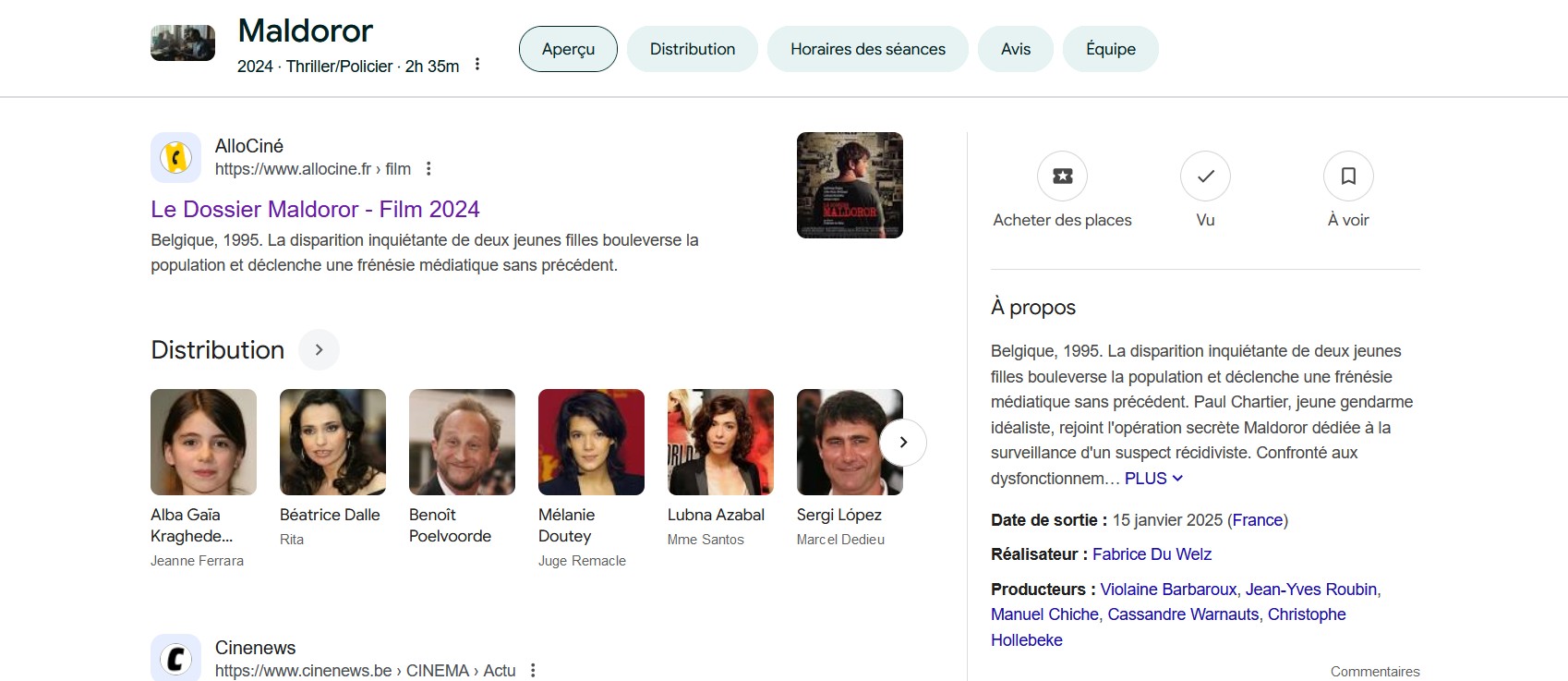The image size is (1568, 681).
Task: Open producer Violaine Barbaroux link
Action: (x=1168, y=590)
